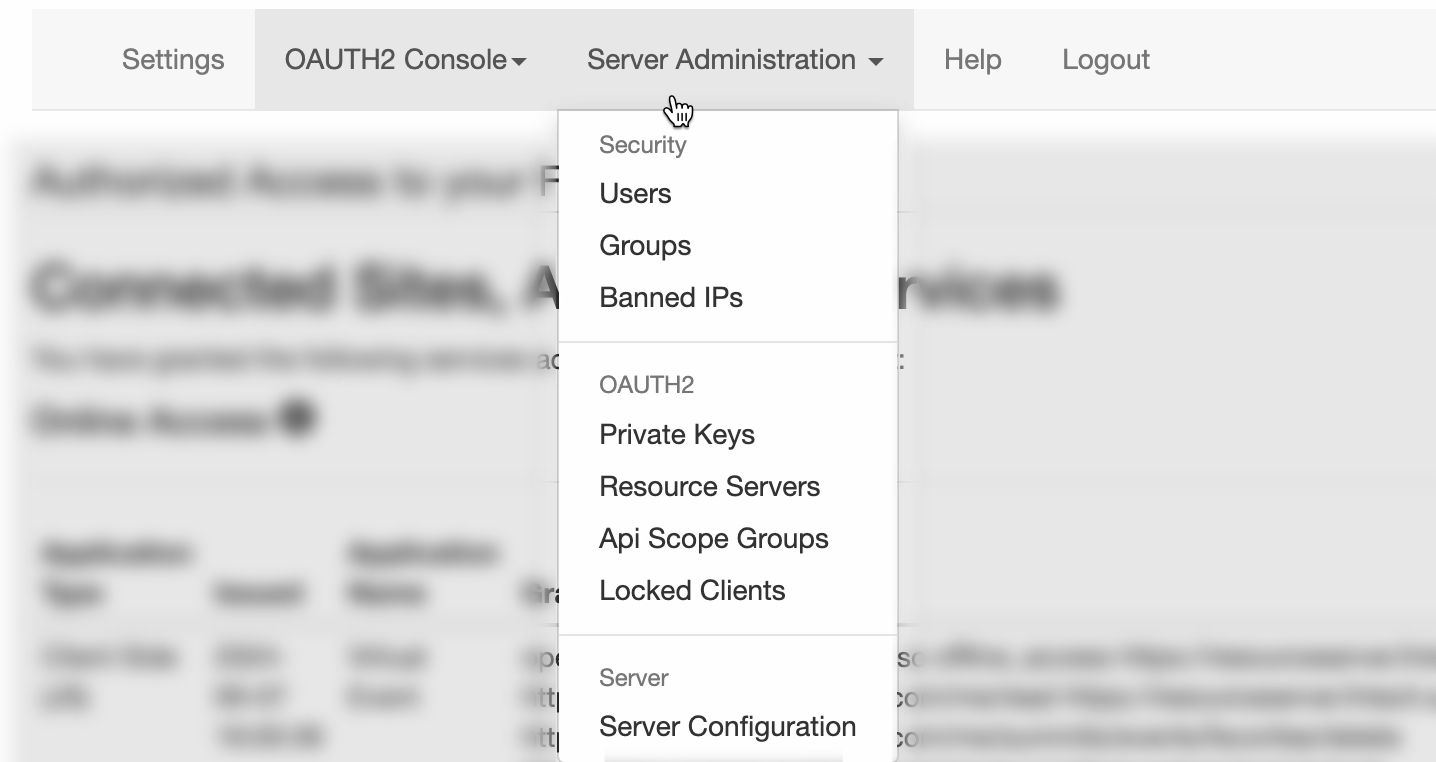Click the help icon beside Online Access
The width and height of the screenshot is (1436, 762).
[x=297, y=420]
